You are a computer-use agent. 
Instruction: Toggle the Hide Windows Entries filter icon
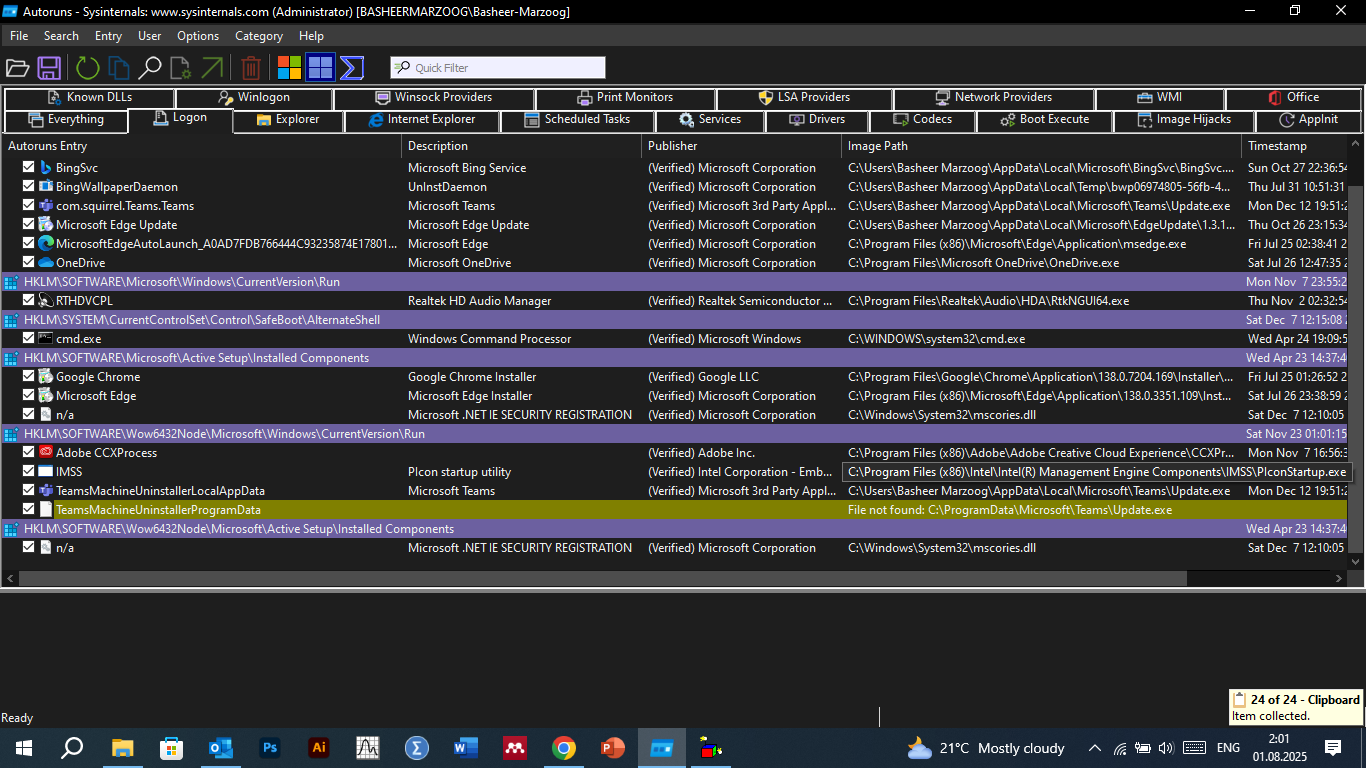320,67
